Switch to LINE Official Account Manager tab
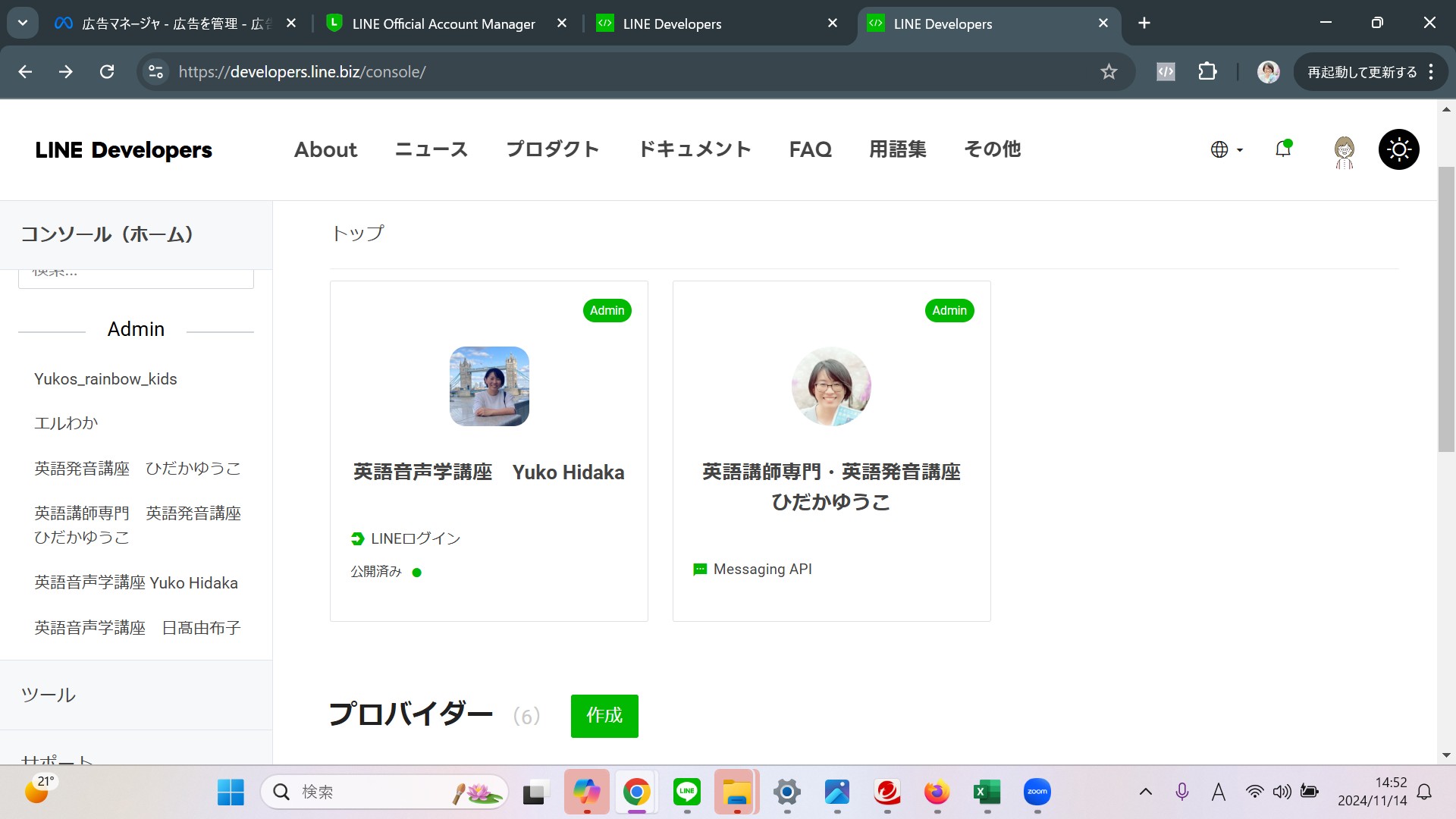Image resolution: width=1456 pixels, height=819 pixels. coord(444,24)
